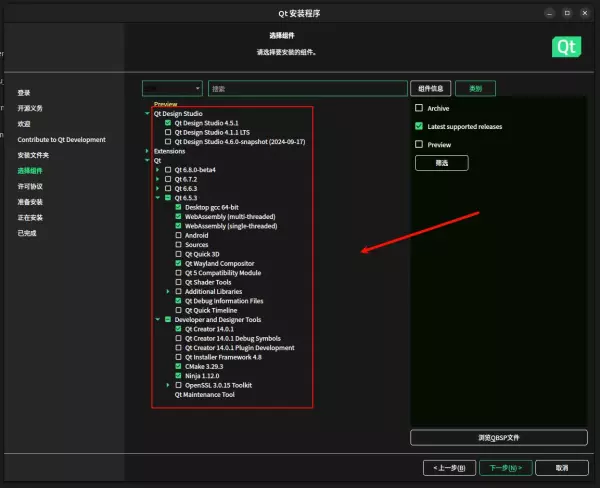Select the 安装文件夹 sidebar step
600x488 pixels.
[33, 155]
